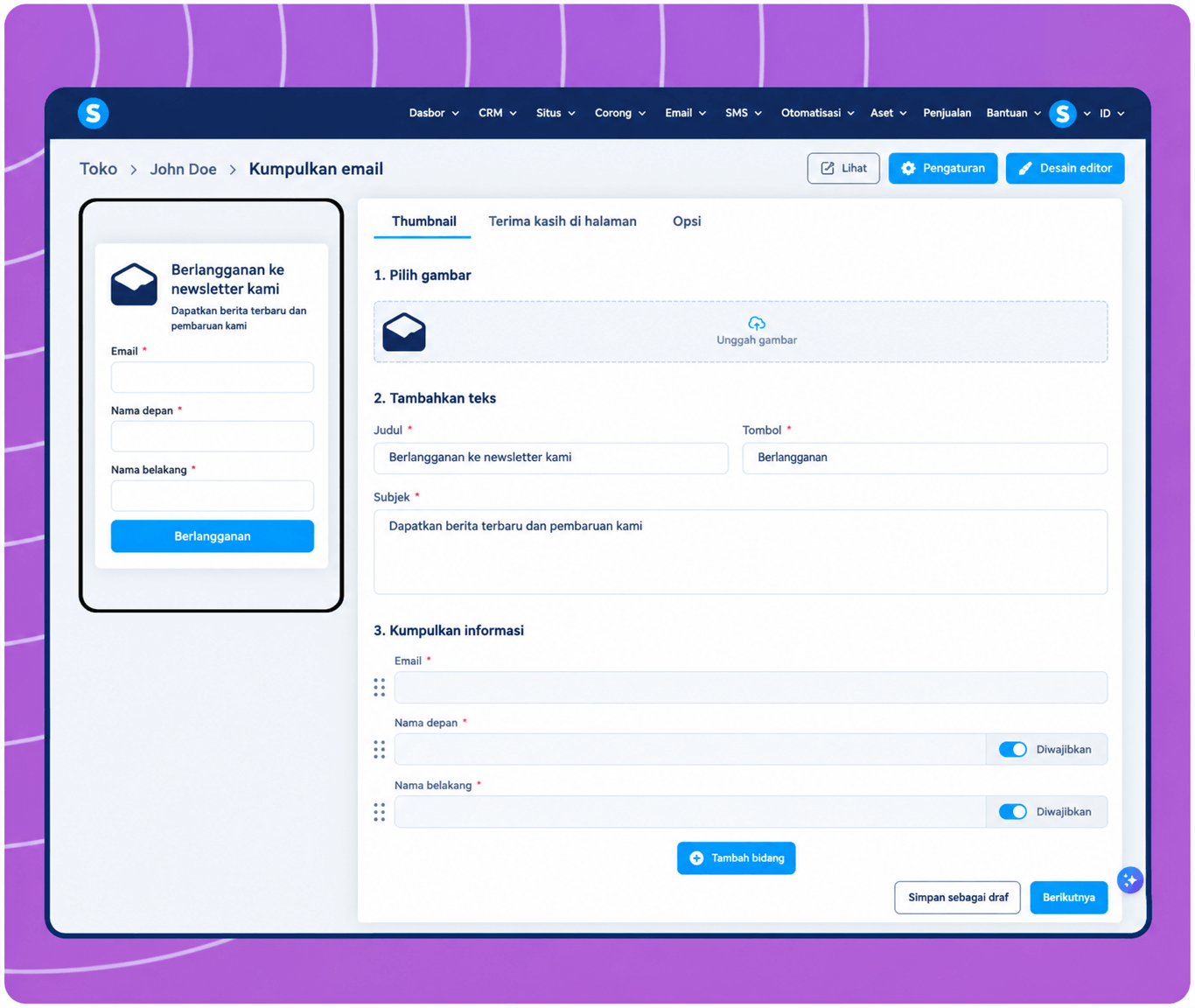The height and width of the screenshot is (1008, 1195).
Task: Click the Tombol input field
Action: (925, 458)
